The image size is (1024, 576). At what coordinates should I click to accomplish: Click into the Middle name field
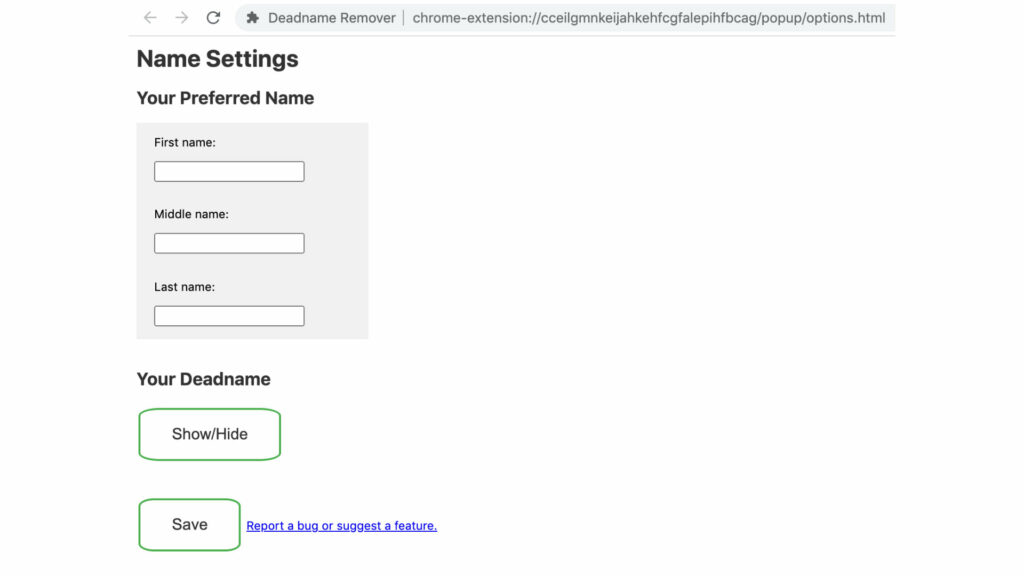click(229, 244)
